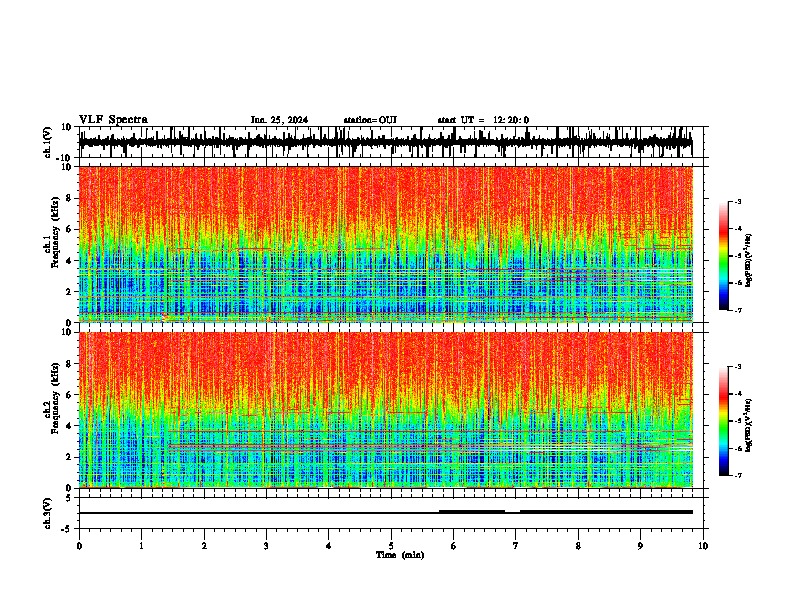Click time-axis tick label "4"
This screenshot has width=792, height=612.
point(329,546)
